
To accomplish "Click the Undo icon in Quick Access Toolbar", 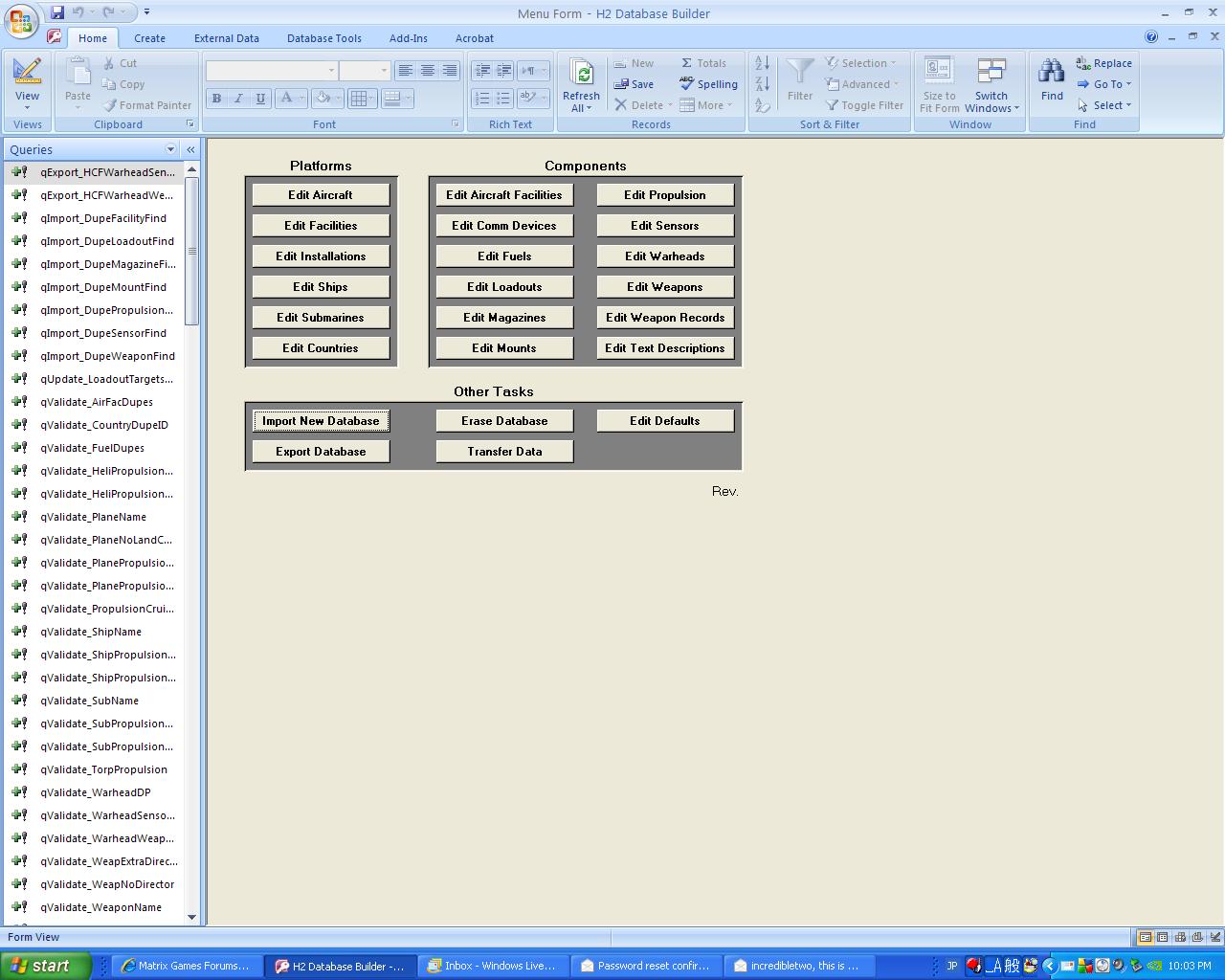I will [x=78, y=12].
